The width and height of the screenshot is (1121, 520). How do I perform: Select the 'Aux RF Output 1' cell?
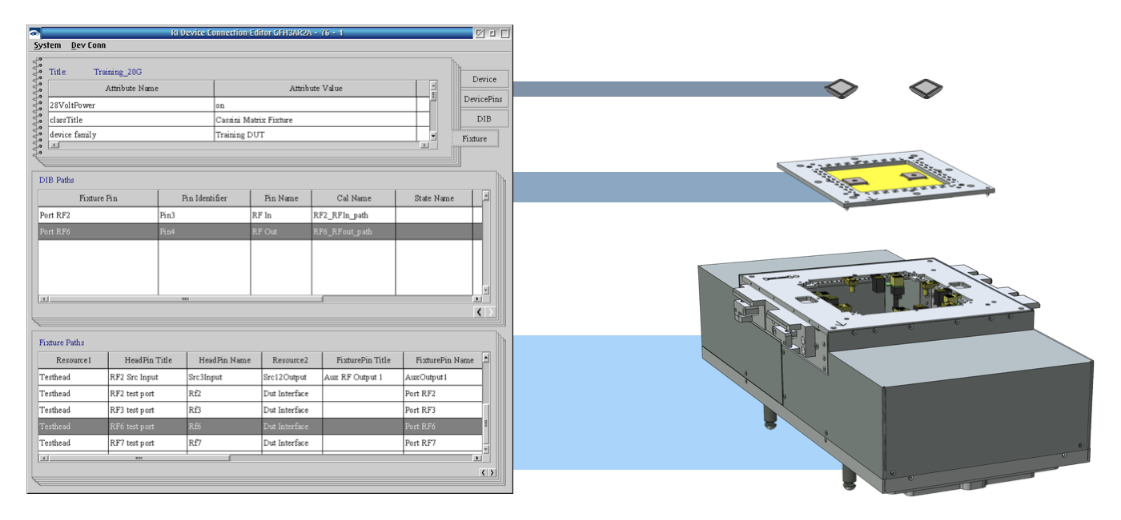tap(362, 377)
